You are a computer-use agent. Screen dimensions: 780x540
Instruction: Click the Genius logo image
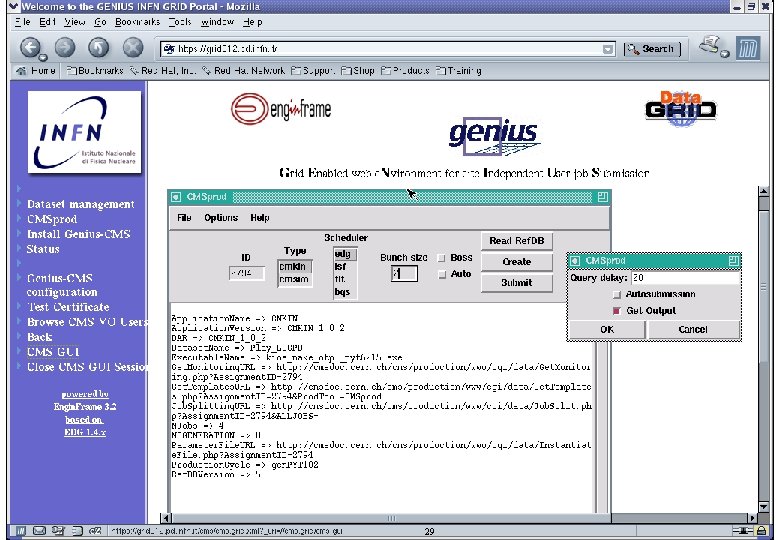493,136
